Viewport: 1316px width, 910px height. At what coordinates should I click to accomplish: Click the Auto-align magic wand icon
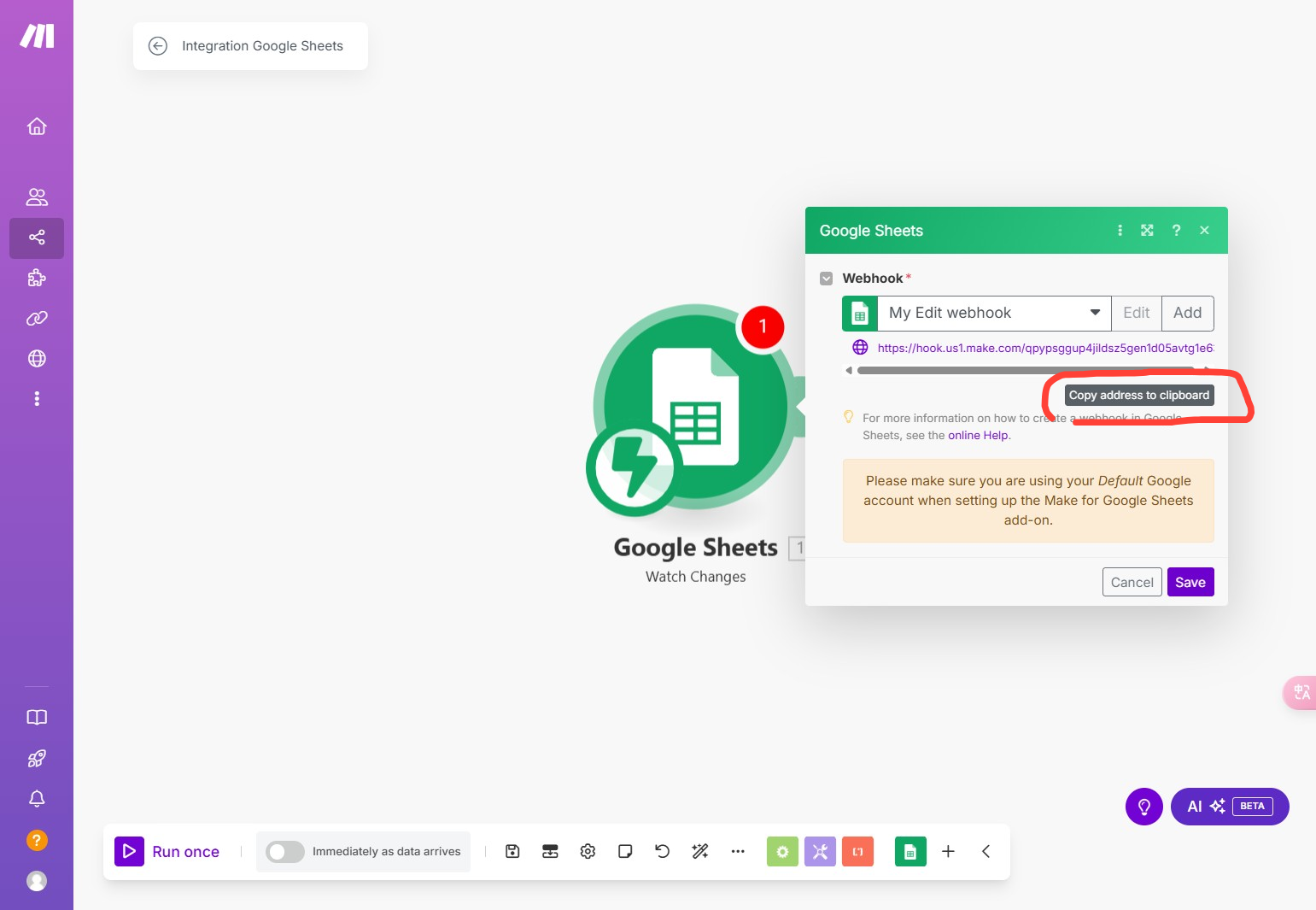[x=700, y=851]
